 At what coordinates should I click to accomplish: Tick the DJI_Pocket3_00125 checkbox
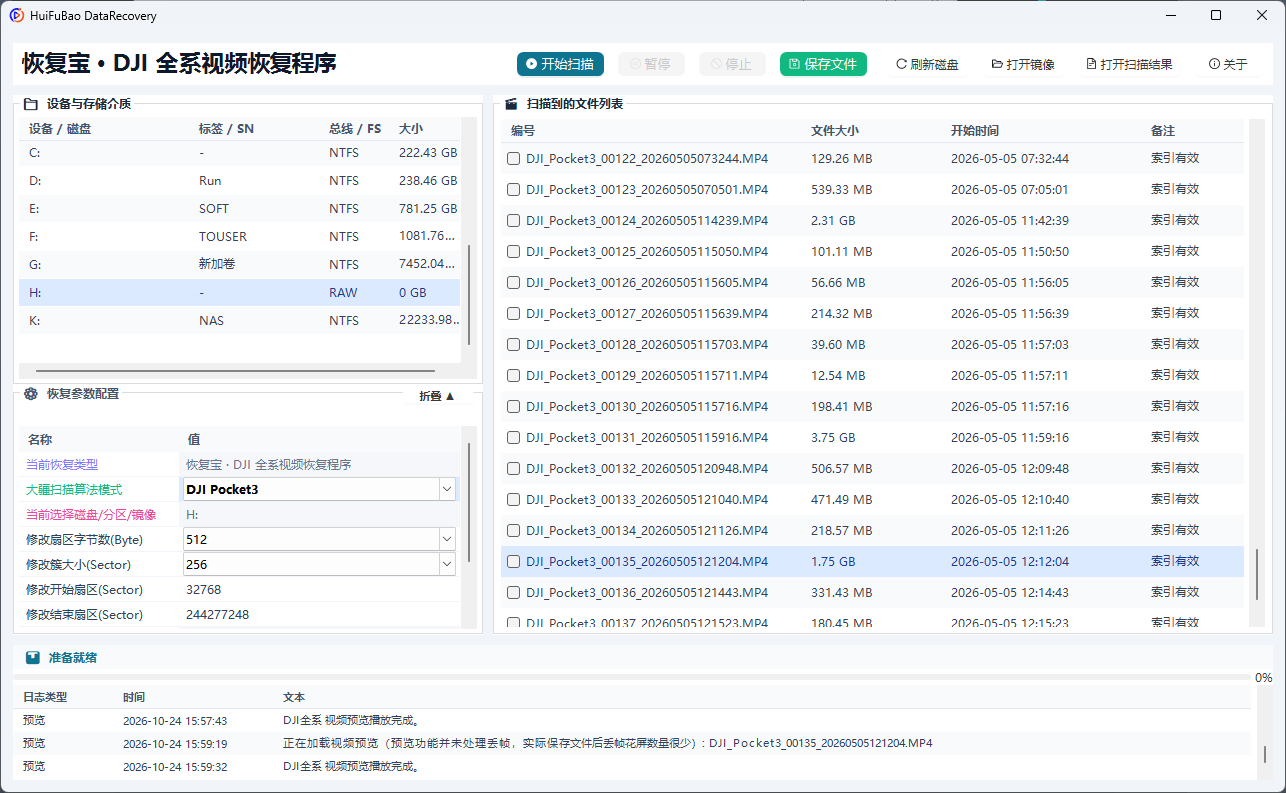[513, 251]
